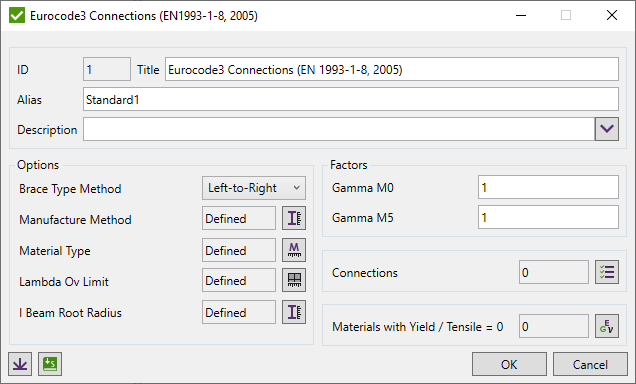This screenshot has width=636, height=384.
Task: Open Lambda Ov Limit table icon
Action: [294, 280]
